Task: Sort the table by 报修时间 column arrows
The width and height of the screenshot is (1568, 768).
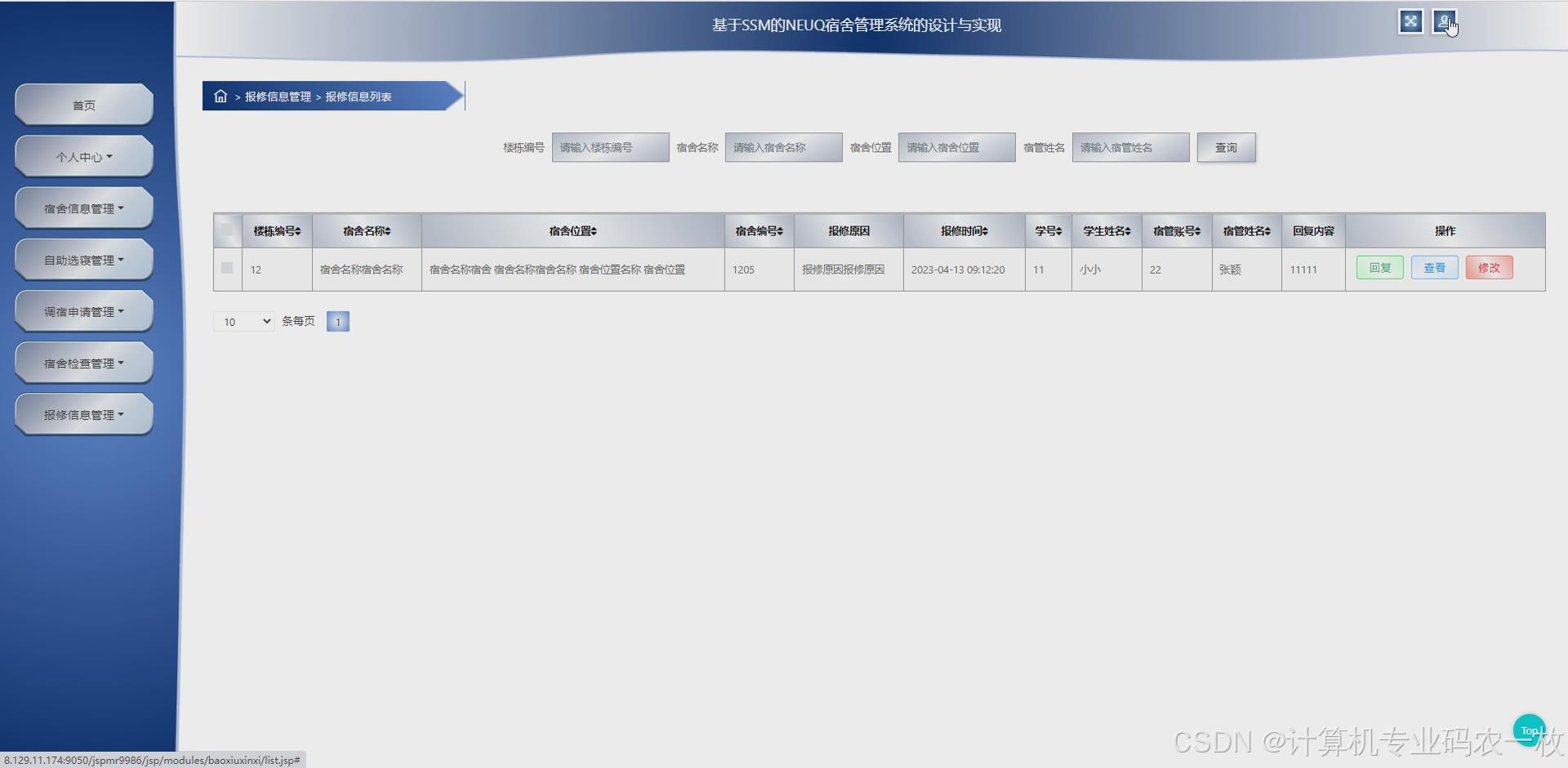Action: pos(986,230)
